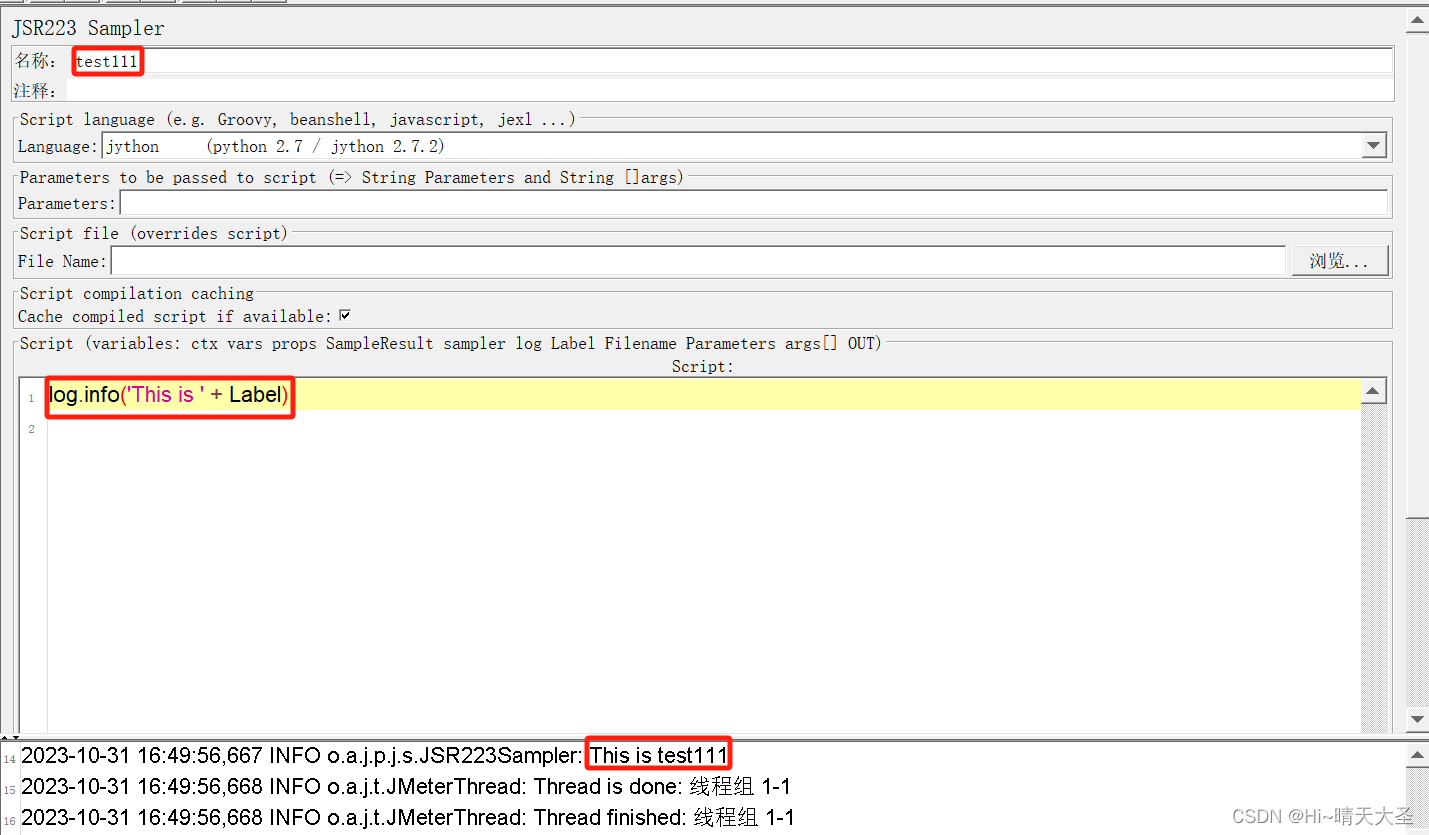Click the Script compilation caching group label
This screenshot has width=1429, height=835.
tap(137, 293)
